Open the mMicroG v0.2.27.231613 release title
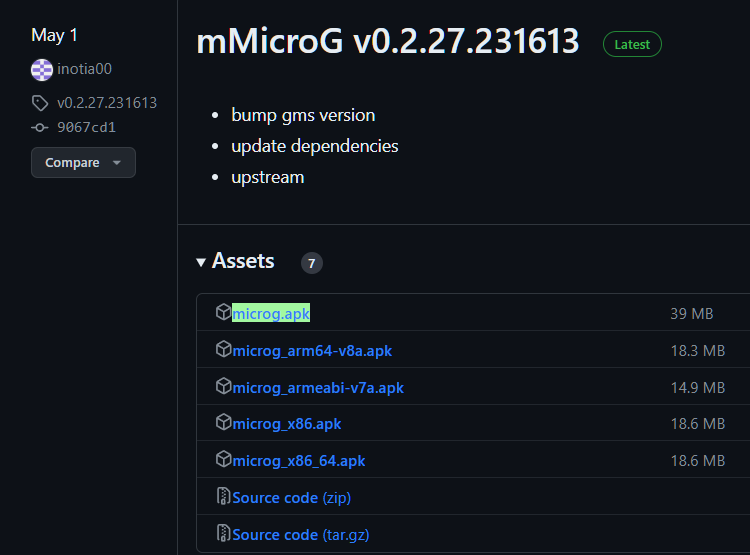Viewport: 750px width, 555px height. pyautogui.click(x=387, y=41)
